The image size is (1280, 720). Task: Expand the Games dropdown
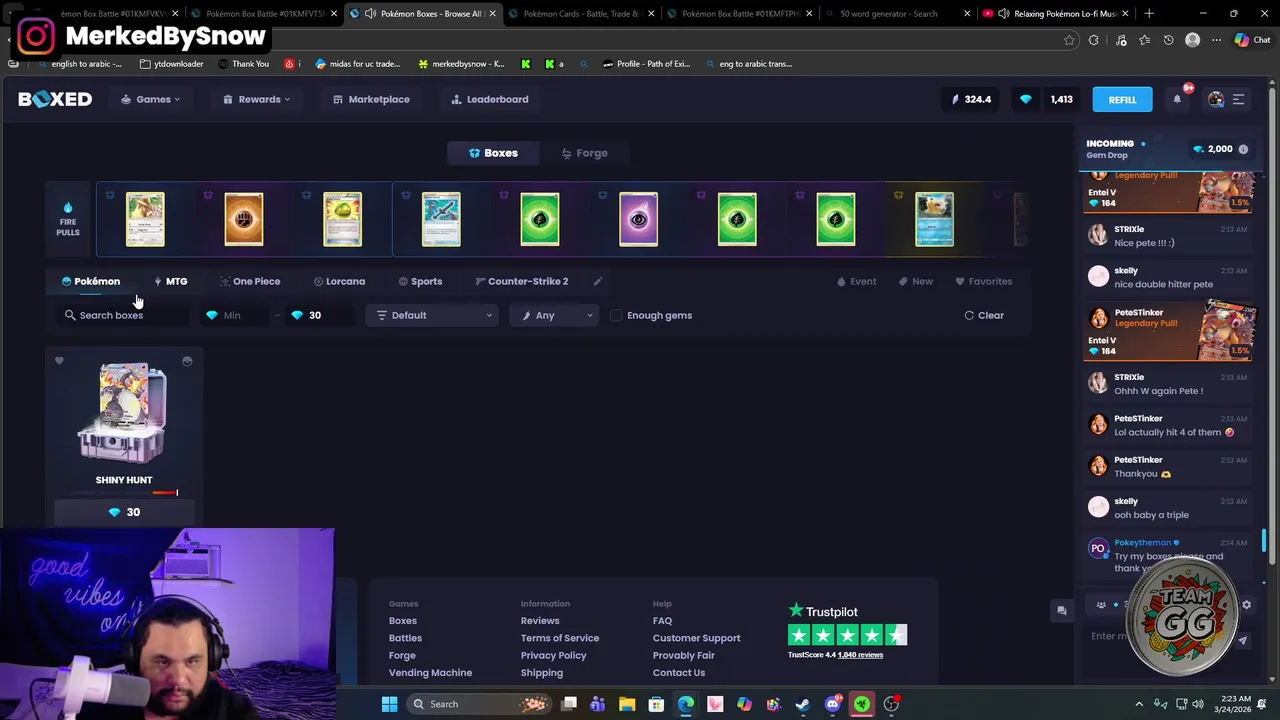click(x=151, y=99)
